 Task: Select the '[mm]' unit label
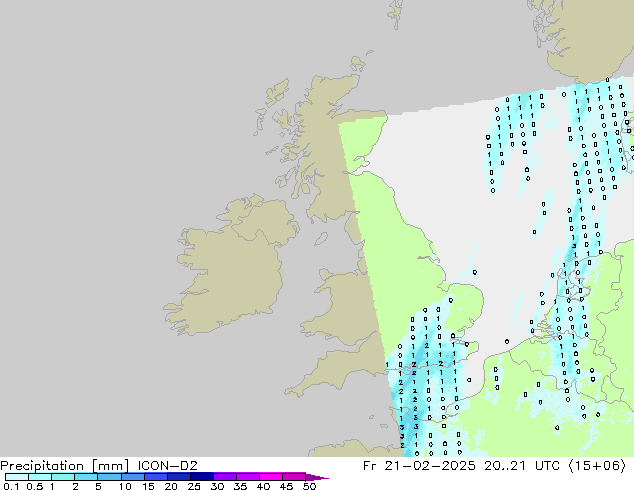(110, 466)
